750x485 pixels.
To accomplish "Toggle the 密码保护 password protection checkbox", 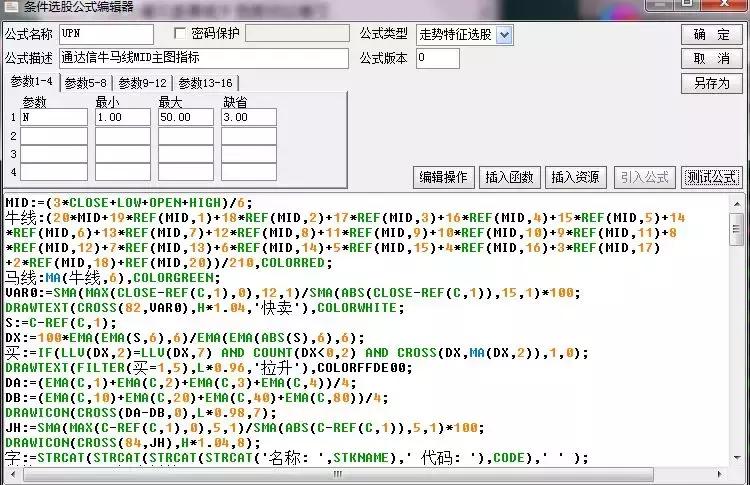I will pos(180,33).
